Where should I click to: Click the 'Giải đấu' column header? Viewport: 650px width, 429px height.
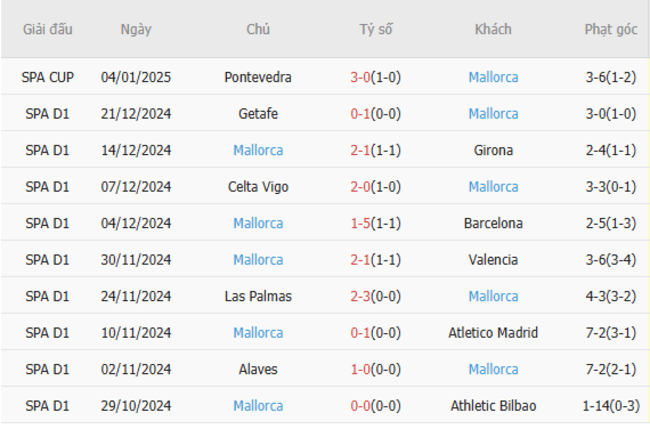48,29
